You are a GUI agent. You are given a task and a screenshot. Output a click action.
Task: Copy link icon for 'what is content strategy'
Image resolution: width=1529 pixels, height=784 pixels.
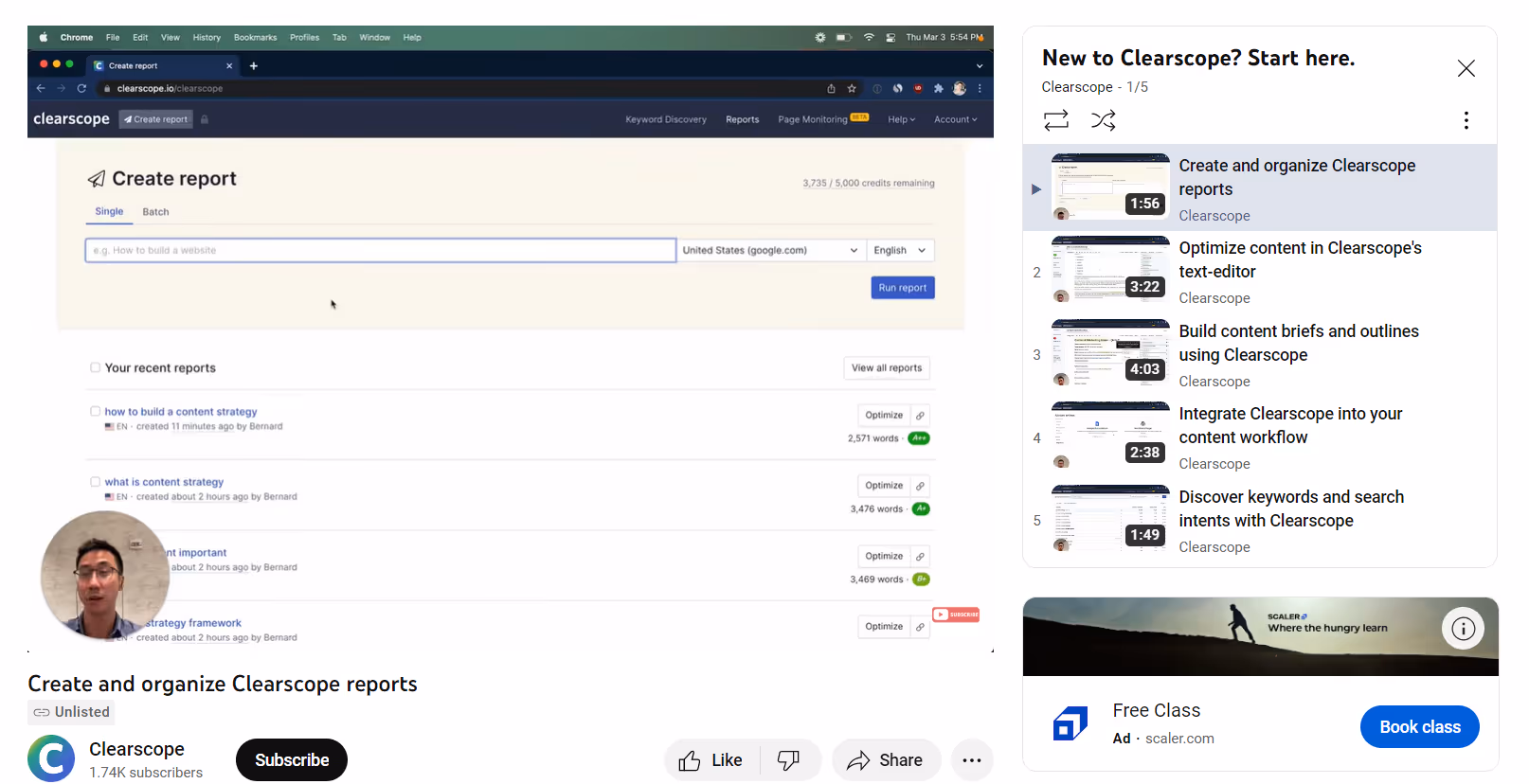pos(920,486)
